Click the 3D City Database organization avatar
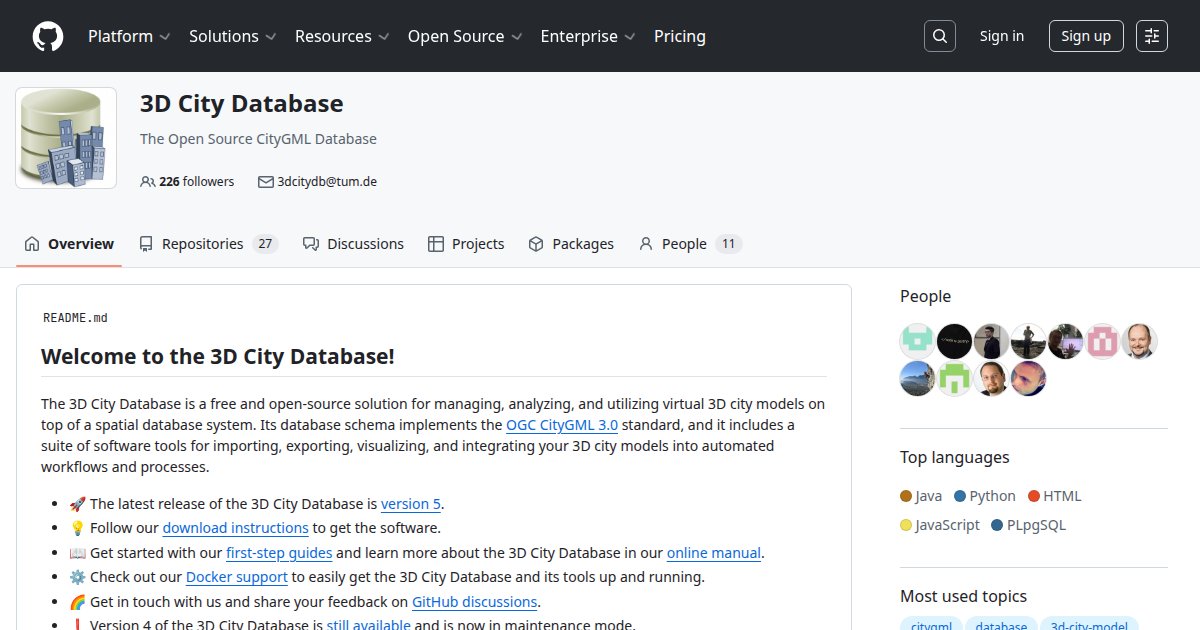Viewport: 1200px width, 630px height. pyautogui.click(x=66, y=138)
